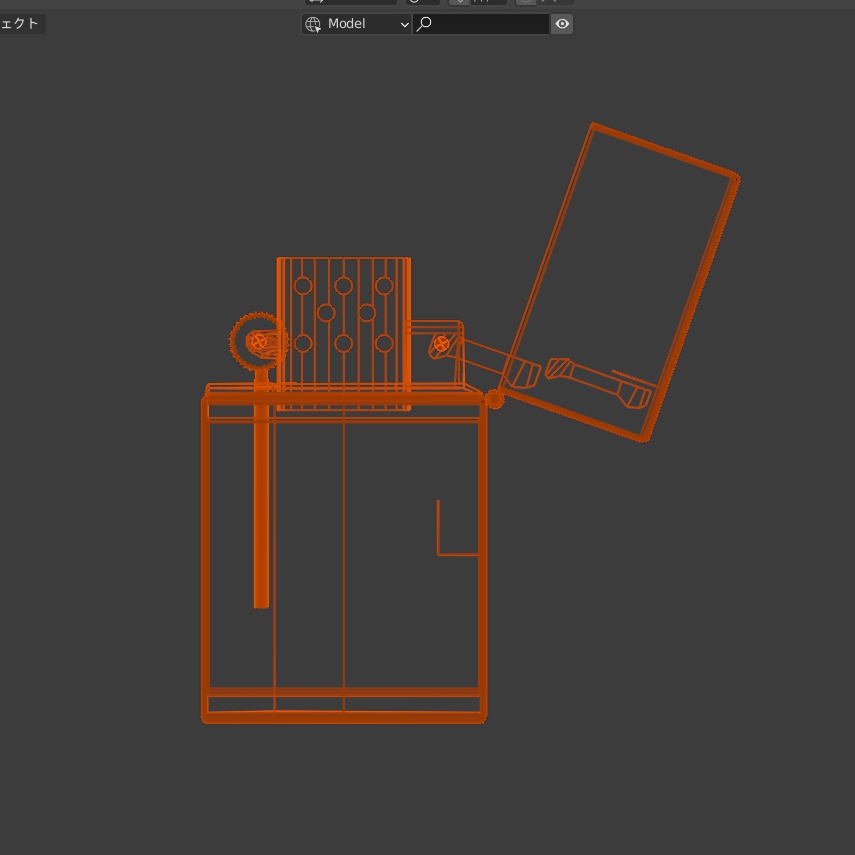Click the hinge pin joining lid and case

pos(494,399)
